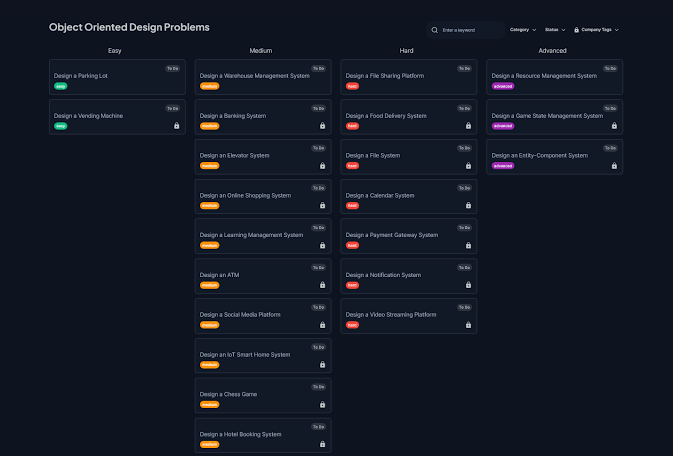This screenshot has height=456, width=673.
Task: Click the hard tag on File Sharing Platform
Action: coord(352,86)
